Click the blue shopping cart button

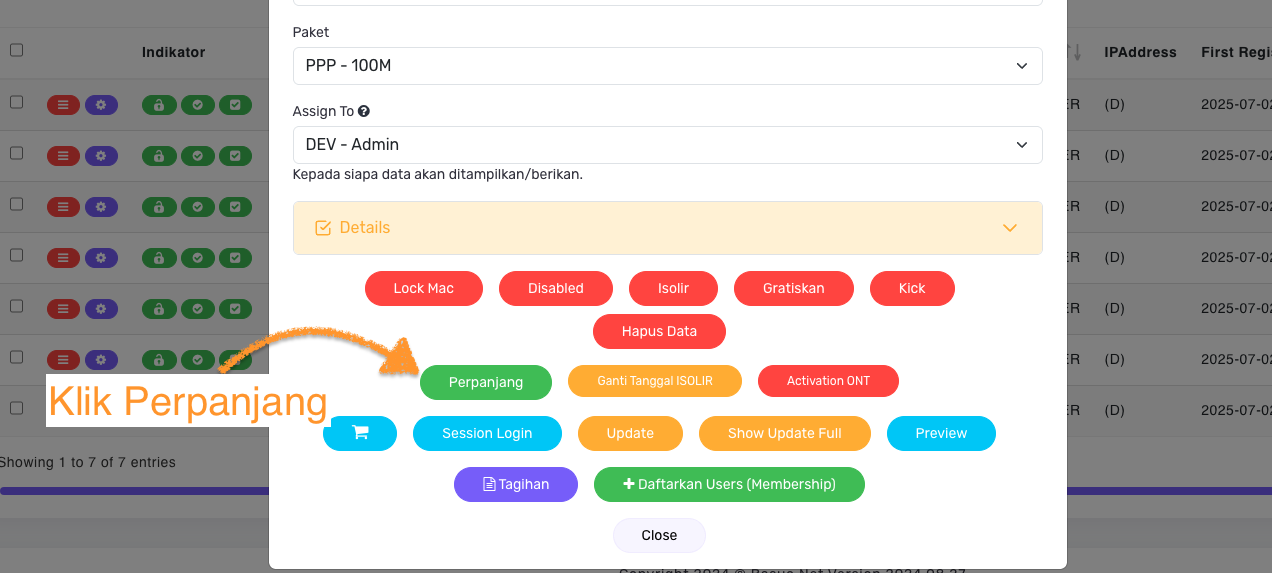pyautogui.click(x=360, y=433)
